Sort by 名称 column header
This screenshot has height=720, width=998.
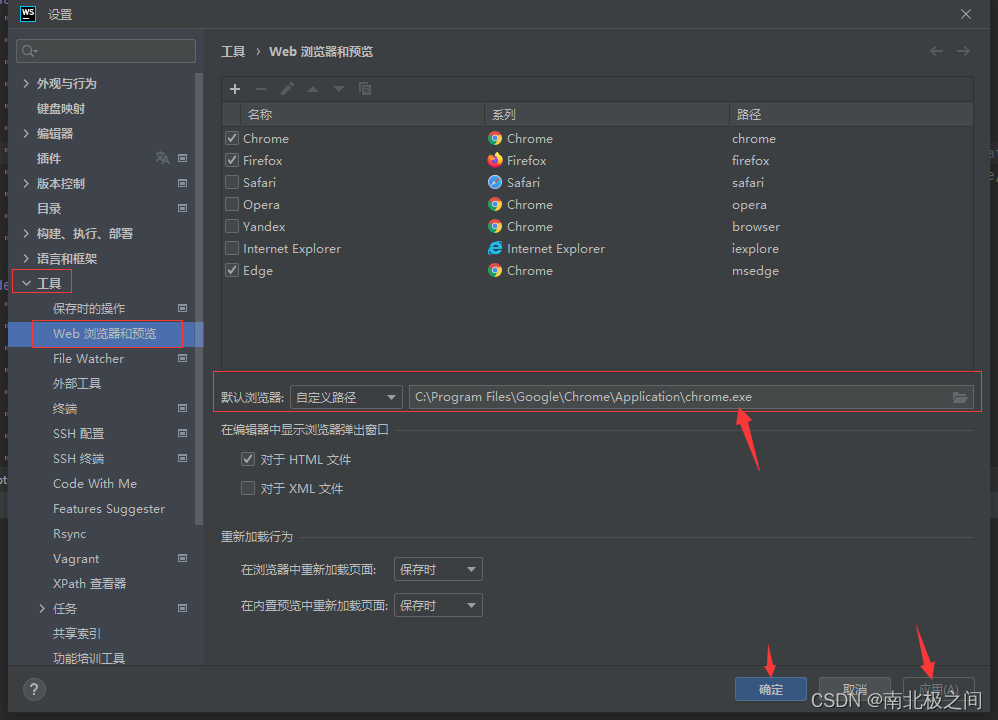tap(362, 115)
